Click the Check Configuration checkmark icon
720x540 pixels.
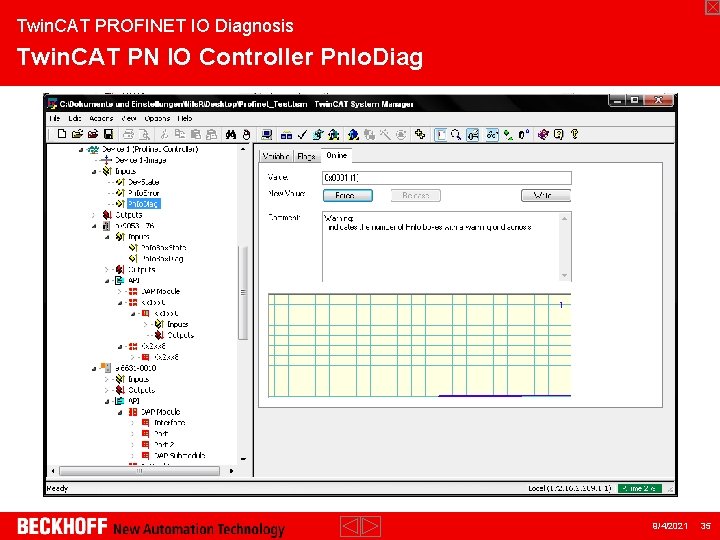click(302, 135)
